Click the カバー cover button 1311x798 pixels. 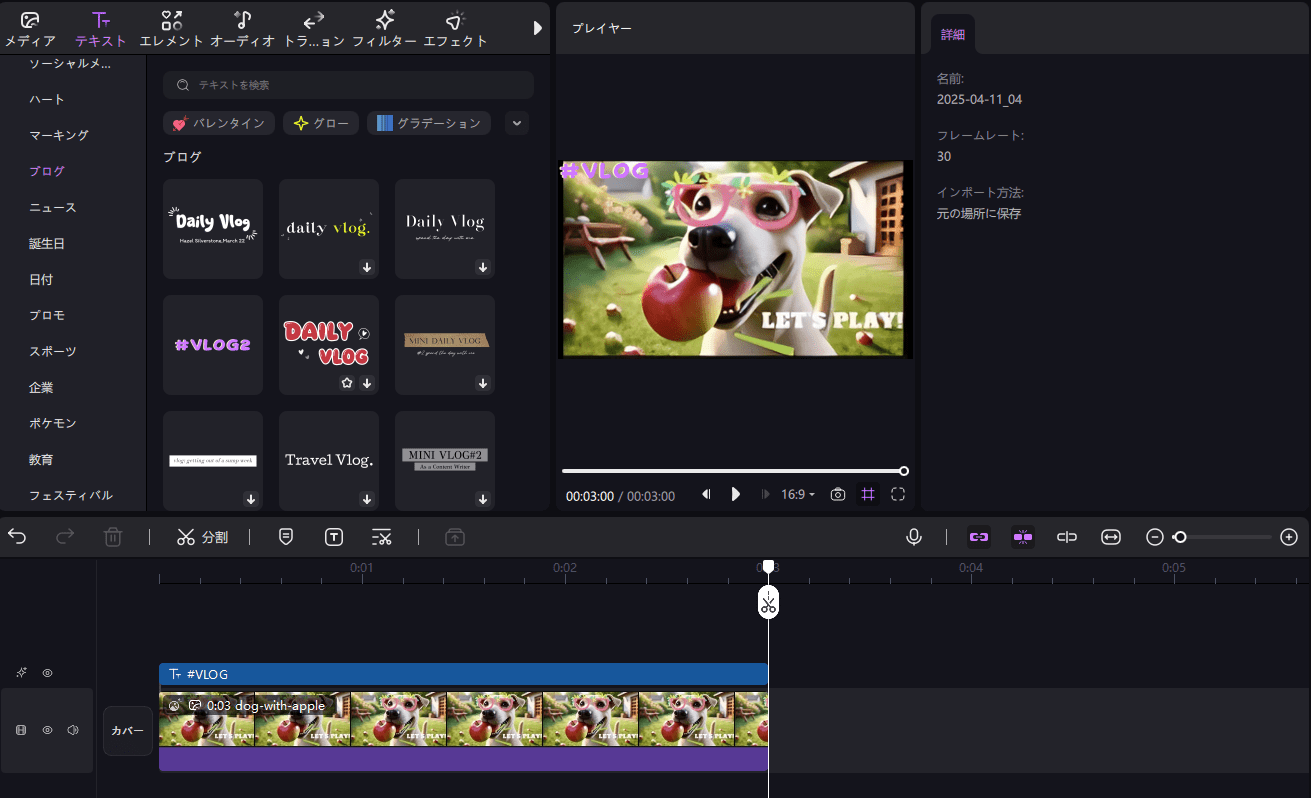click(x=128, y=731)
